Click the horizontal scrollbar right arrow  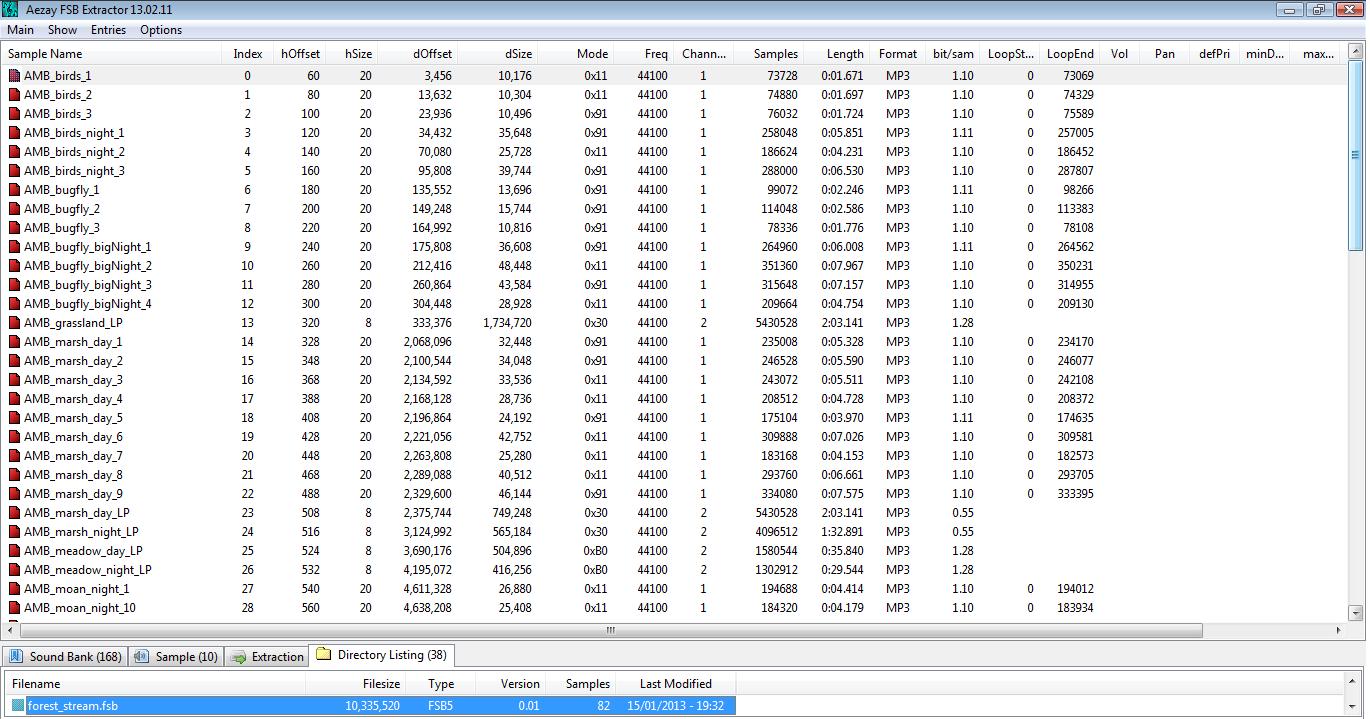(1338, 630)
